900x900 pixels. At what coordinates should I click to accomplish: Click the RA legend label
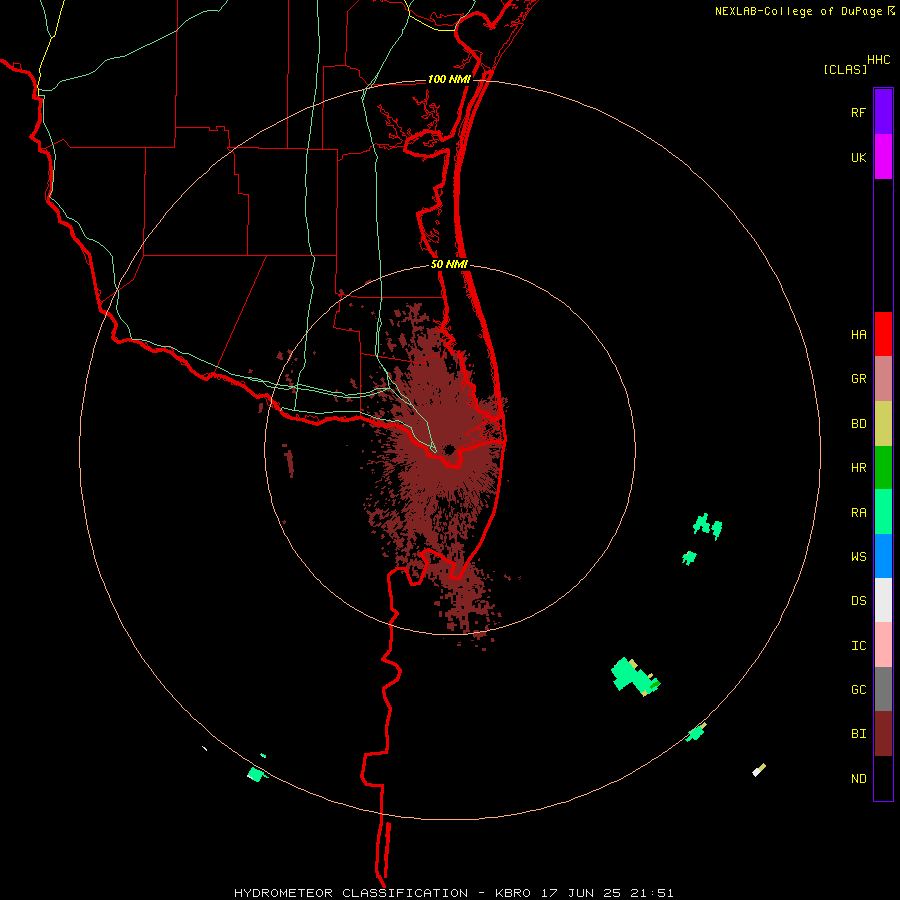pos(859,513)
